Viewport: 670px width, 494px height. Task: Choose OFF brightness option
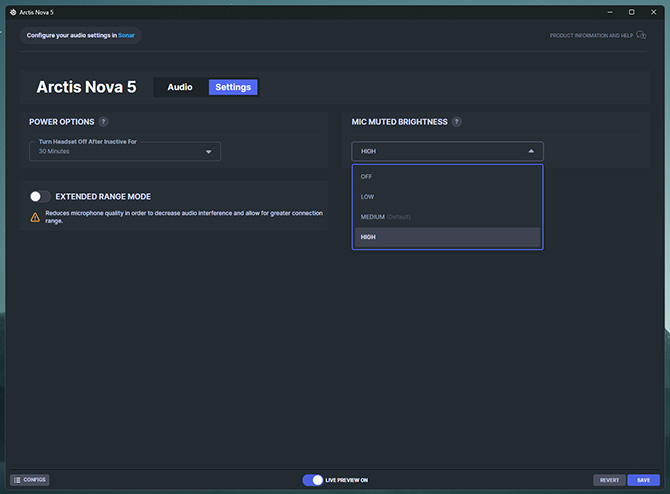pyautogui.click(x=447, y=176)
